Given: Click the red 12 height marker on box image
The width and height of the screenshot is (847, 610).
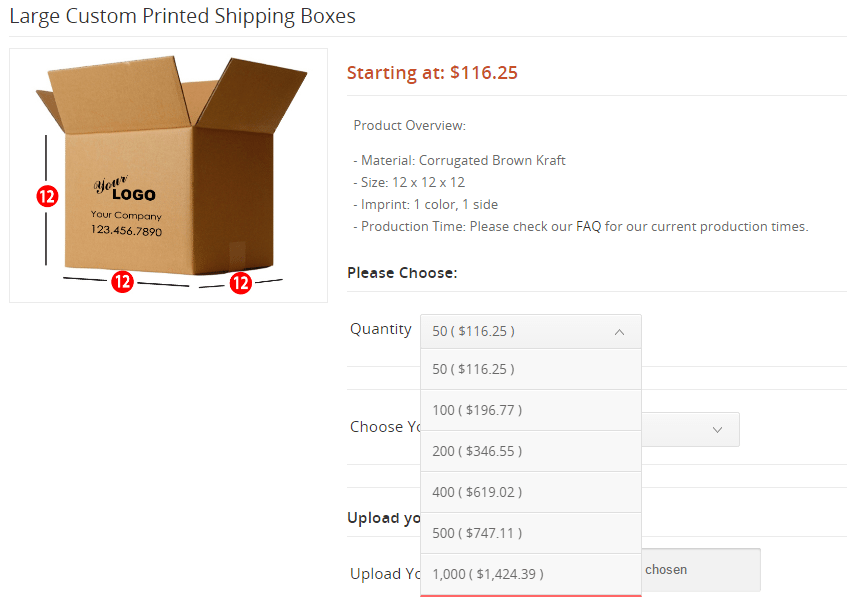Looking at the screenshot, I should (x=47, y=196).
